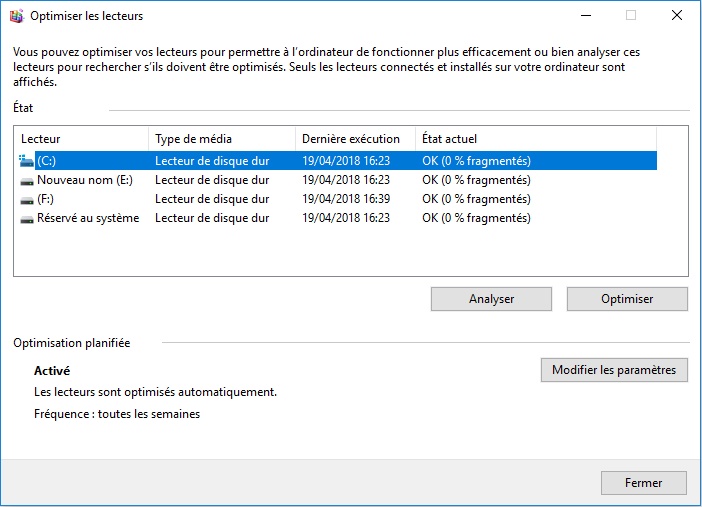This screenshot has width=702, height=507.
Task: Minimize the Optimiser les lecteurs window
Action: (585, 15)
